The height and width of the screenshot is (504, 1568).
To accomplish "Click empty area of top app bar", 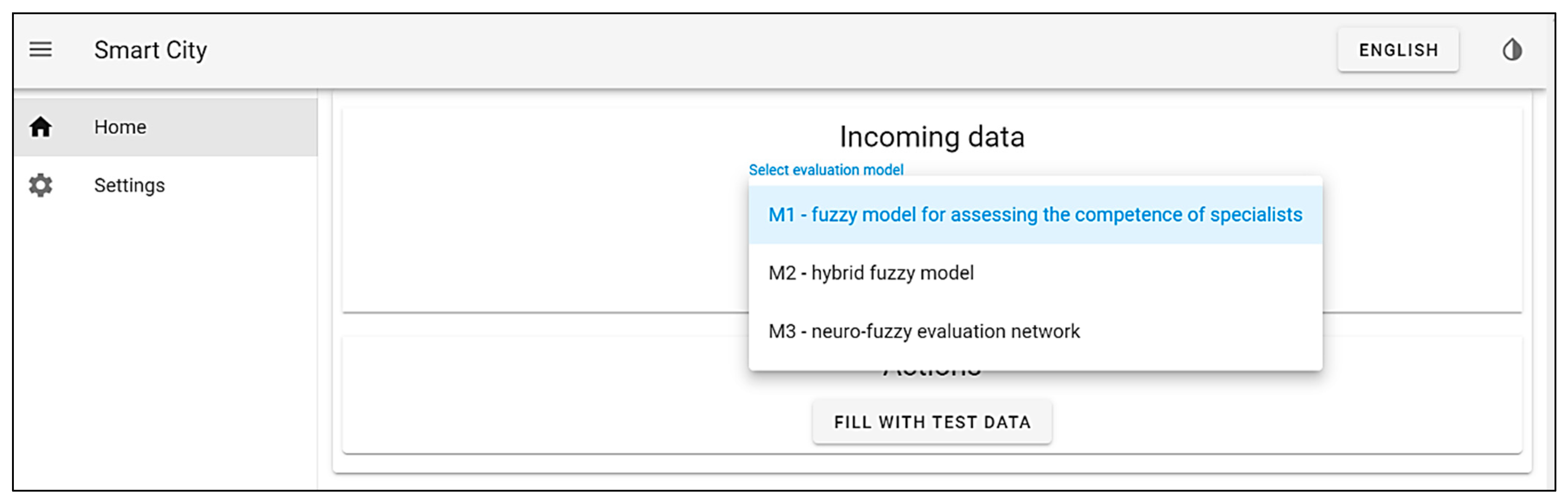I will point(730,50).
